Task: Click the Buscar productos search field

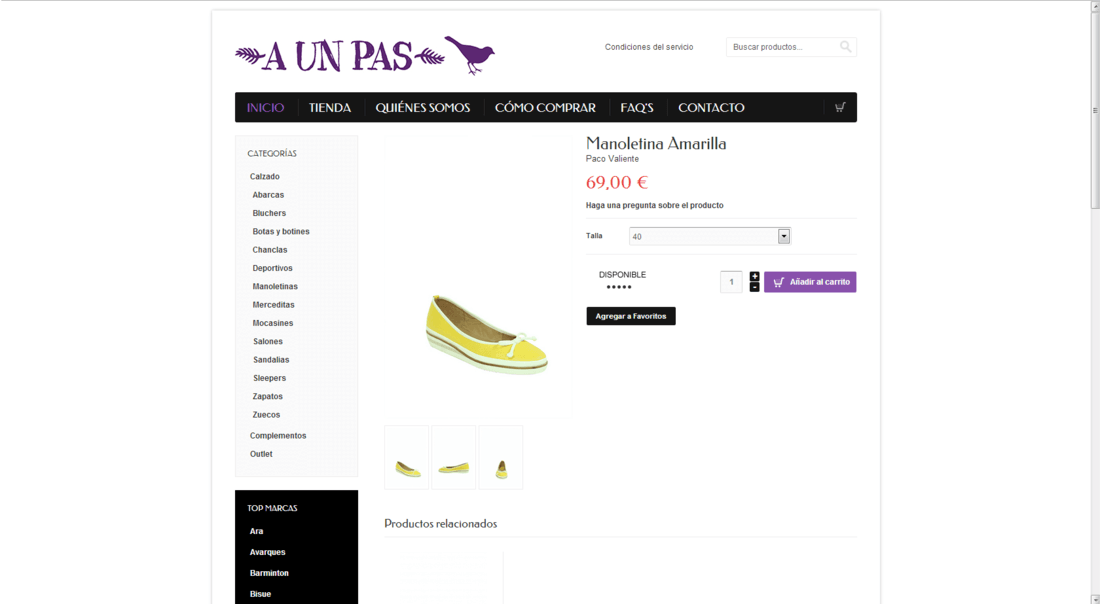Action: 782,47
